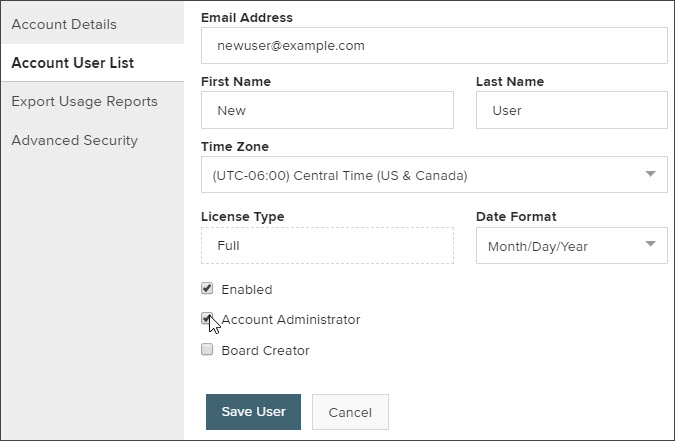
Task: Focus the First Name text box
Action: click(327, 110)
